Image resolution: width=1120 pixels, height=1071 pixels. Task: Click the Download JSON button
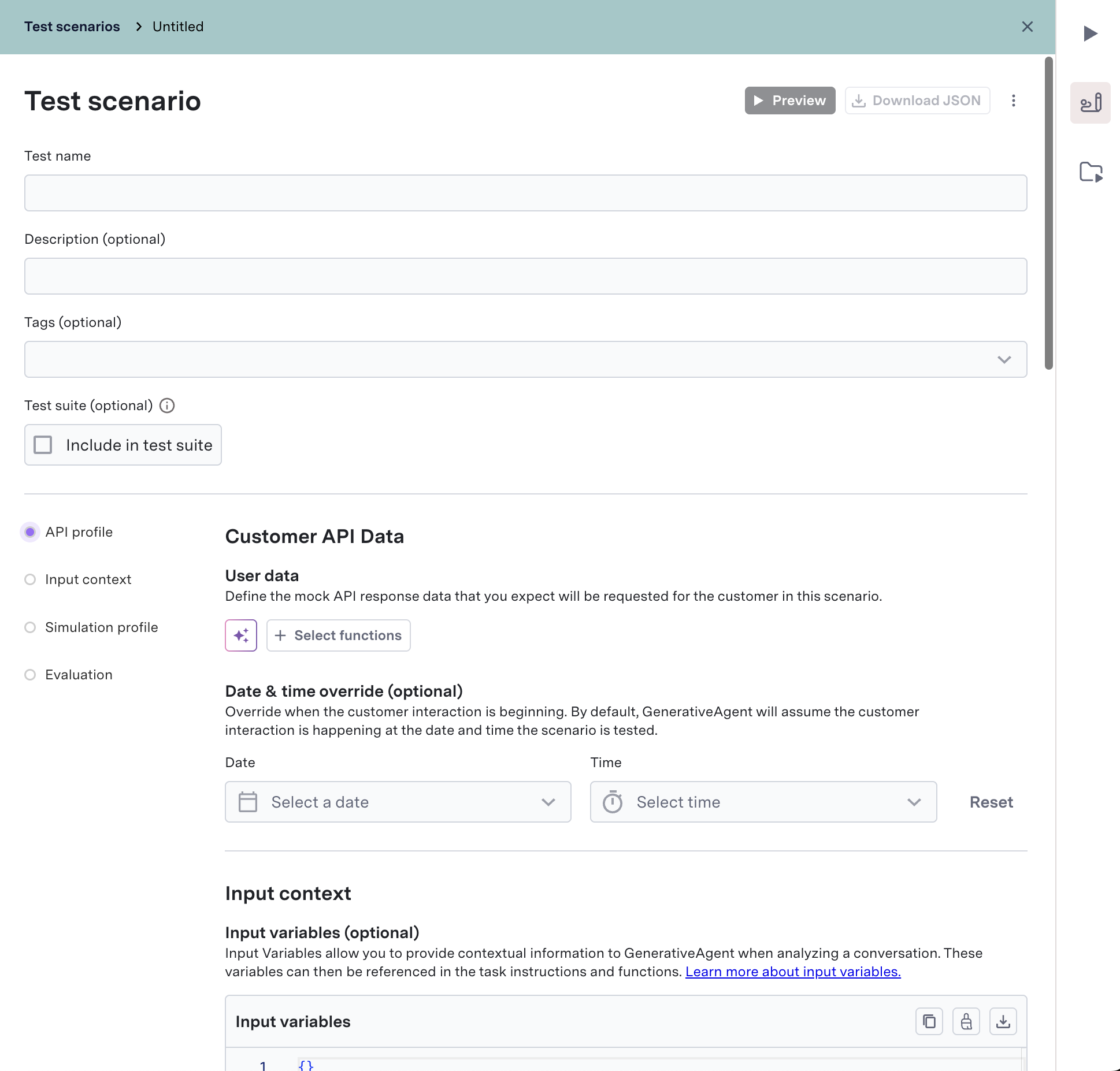click(x=917, y=101)
